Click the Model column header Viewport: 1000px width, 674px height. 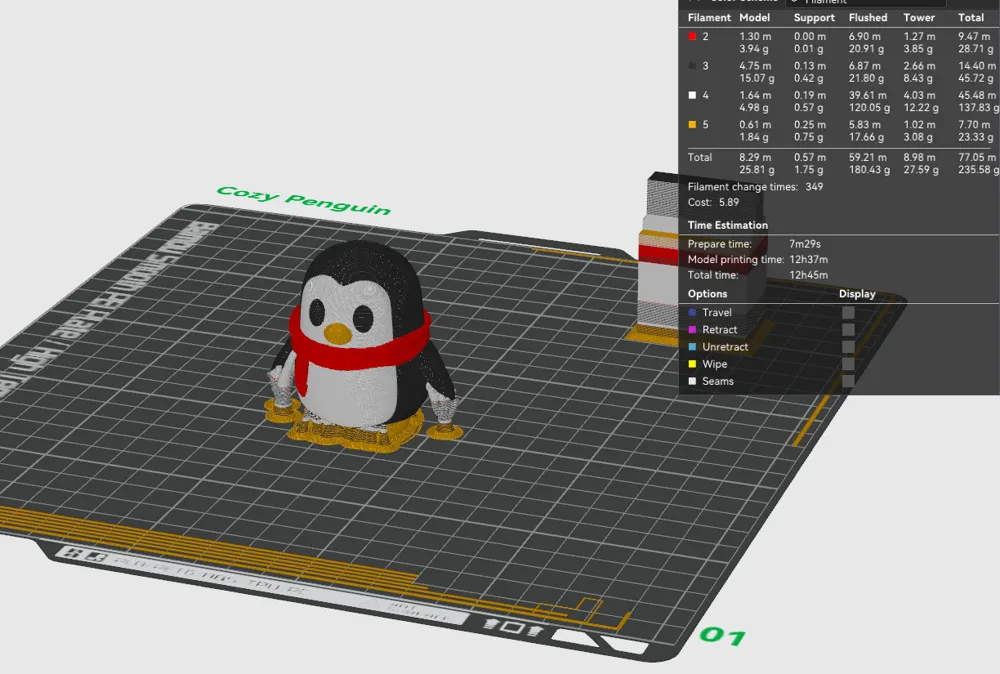click(x=754, y=18)
